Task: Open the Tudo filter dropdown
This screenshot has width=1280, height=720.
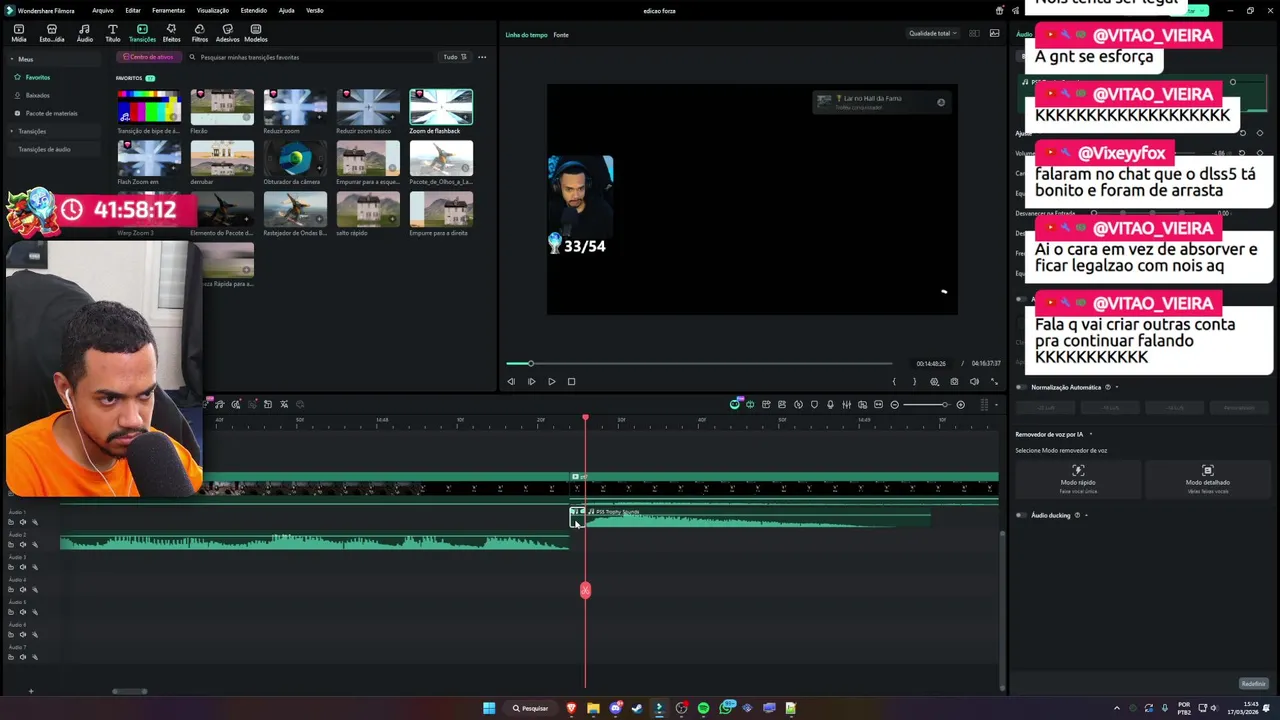Action: click(x=453, y=57)
